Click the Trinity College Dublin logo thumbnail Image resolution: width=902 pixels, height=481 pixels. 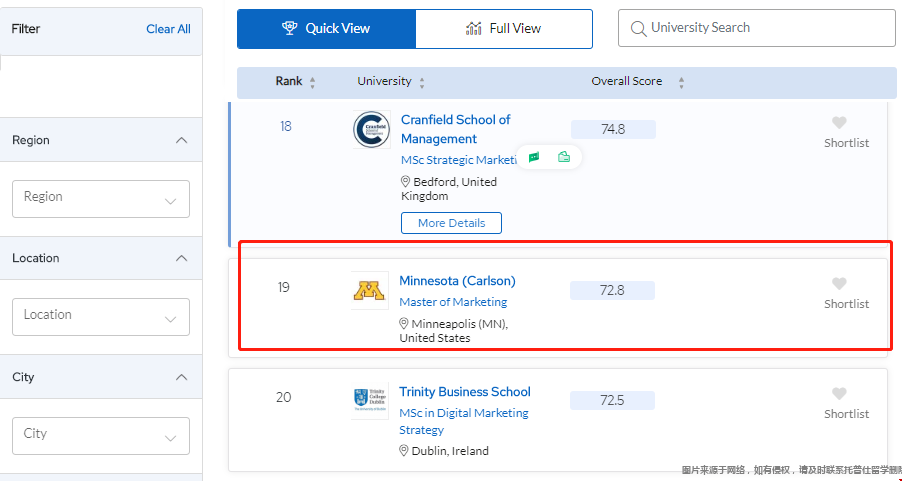[x=369, y=400]
